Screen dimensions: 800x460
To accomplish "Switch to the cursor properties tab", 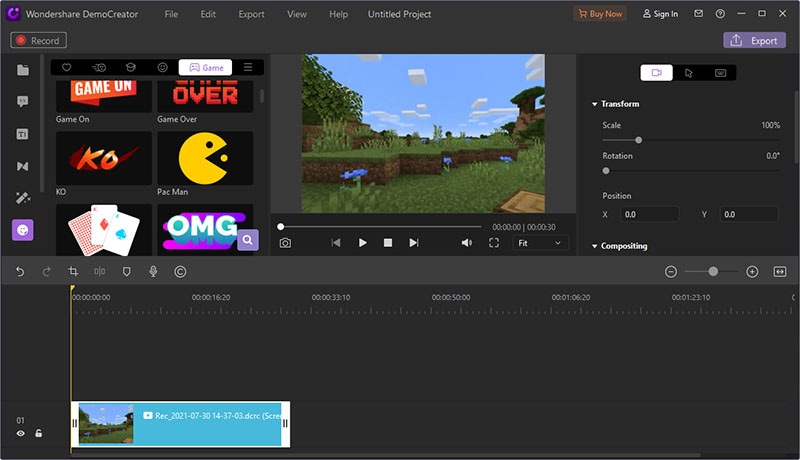I will point(688,72).
